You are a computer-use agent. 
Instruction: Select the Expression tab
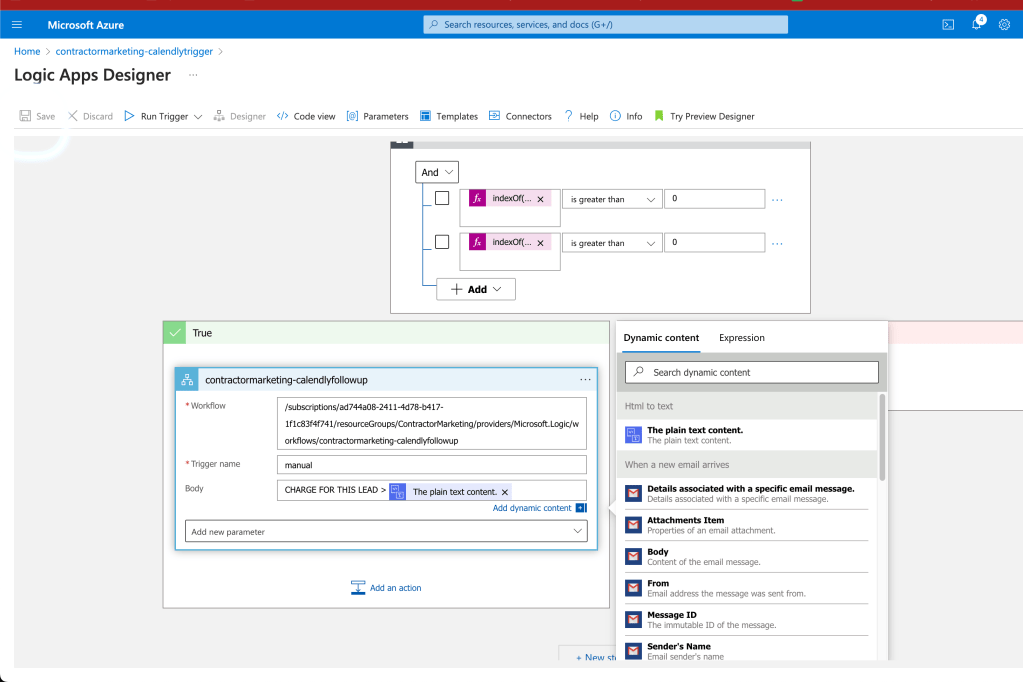coord(741,337)
